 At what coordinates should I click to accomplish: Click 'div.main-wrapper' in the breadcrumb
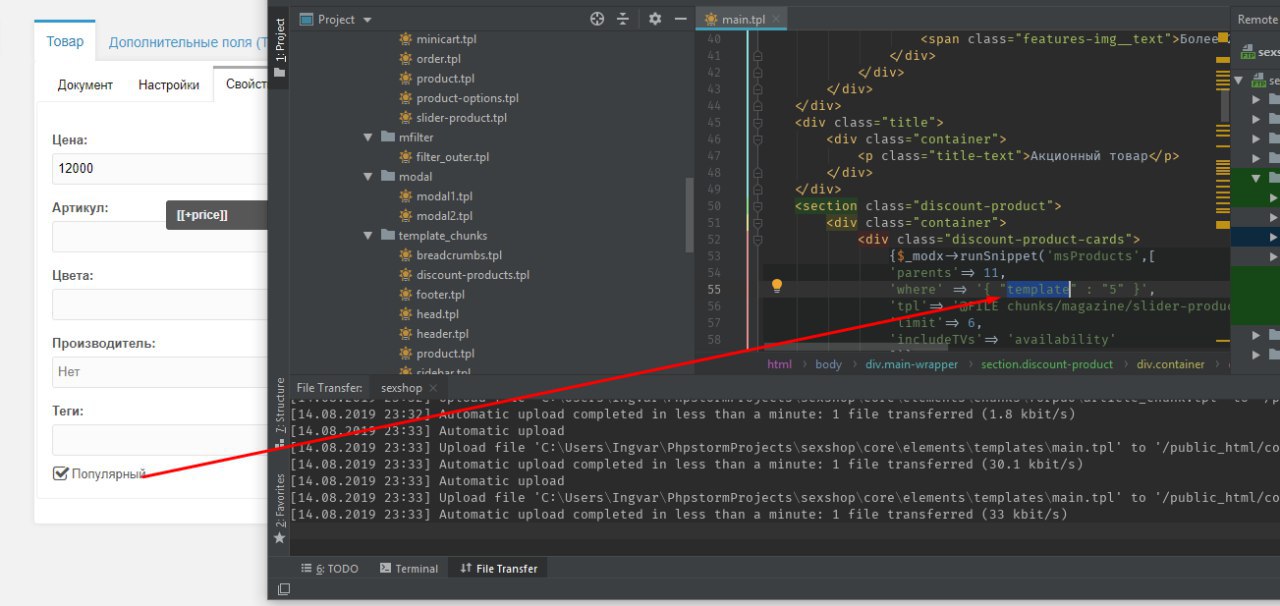912,364
